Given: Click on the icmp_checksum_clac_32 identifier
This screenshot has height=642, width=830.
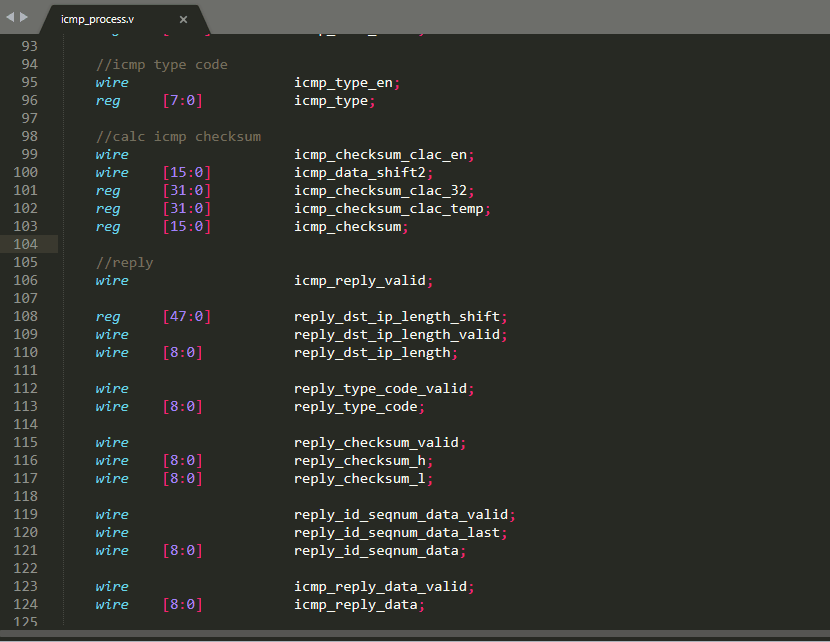Looking at the screenshot, I should [384, 191].
